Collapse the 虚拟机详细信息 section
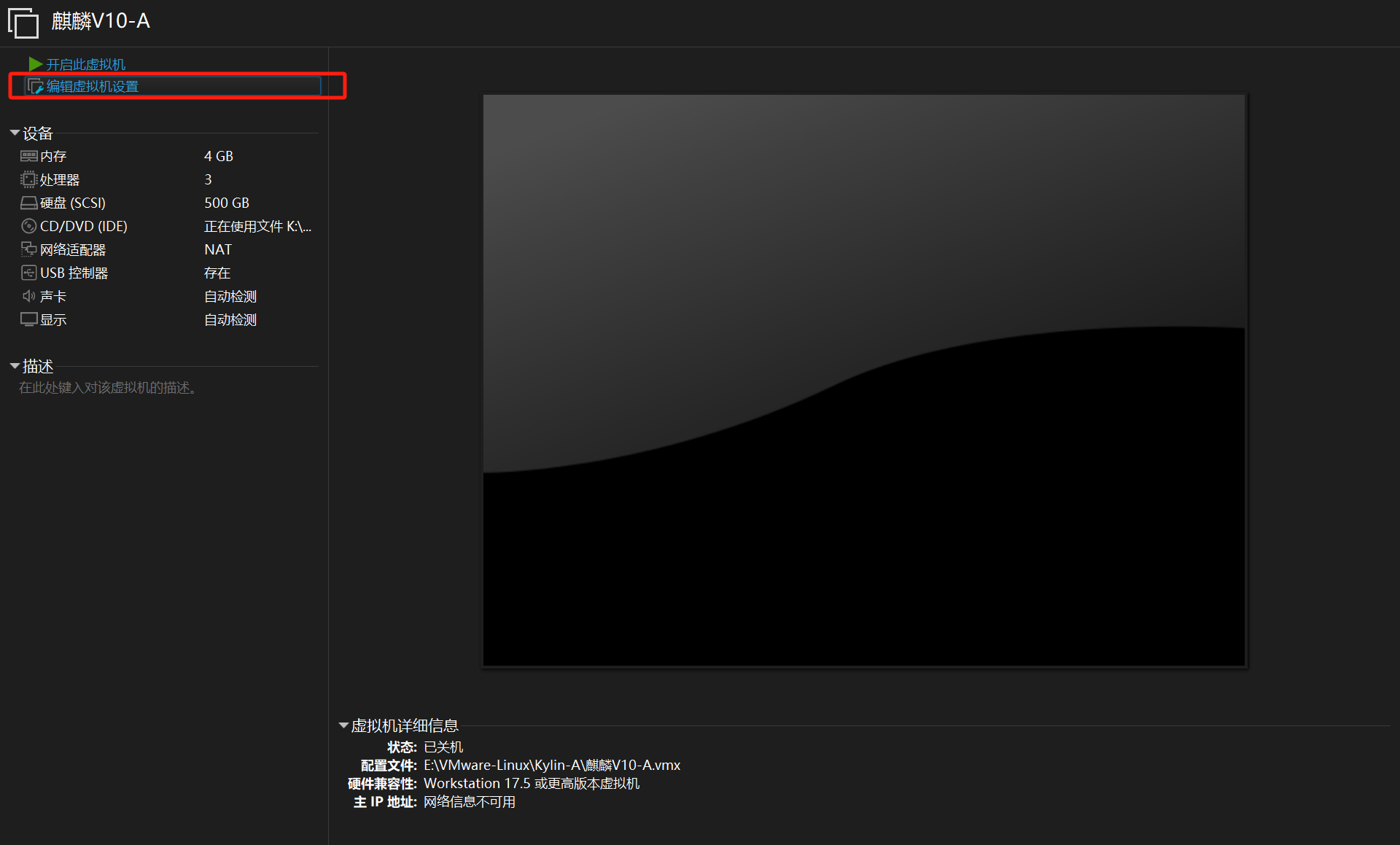The height and width of the screenshot is (845, 1400). (343, 724)
